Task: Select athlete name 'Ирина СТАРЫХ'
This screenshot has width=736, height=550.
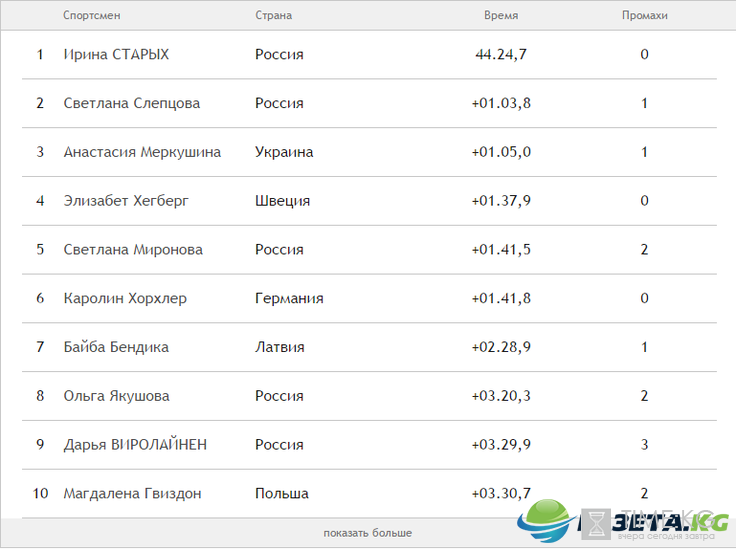Action: point(116,54)
